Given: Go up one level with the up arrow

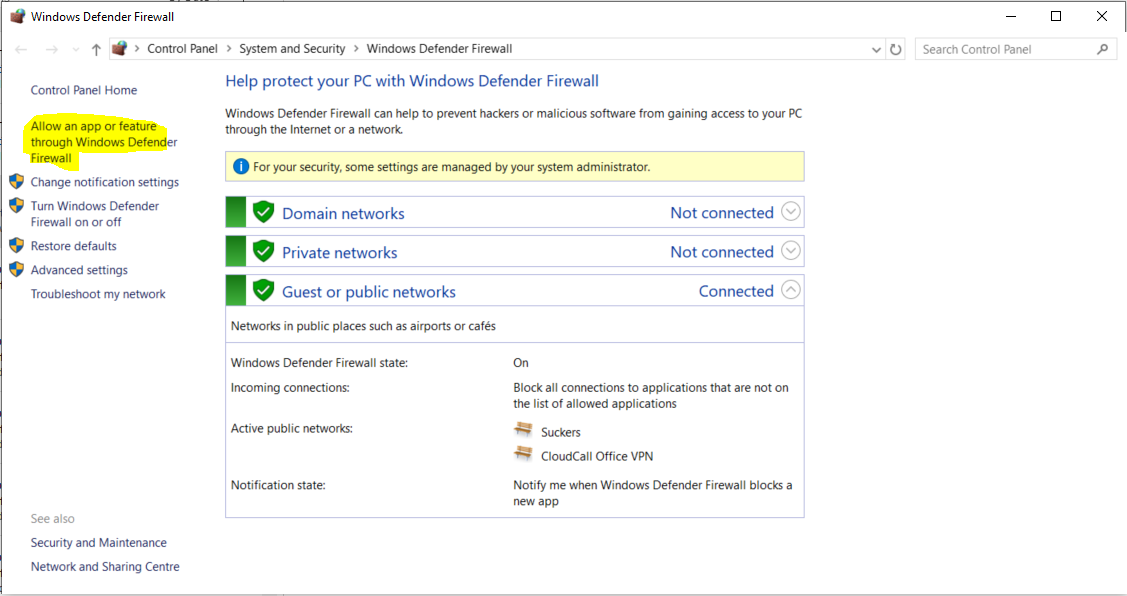Looking at the screenshot, I should pos(96,49).
